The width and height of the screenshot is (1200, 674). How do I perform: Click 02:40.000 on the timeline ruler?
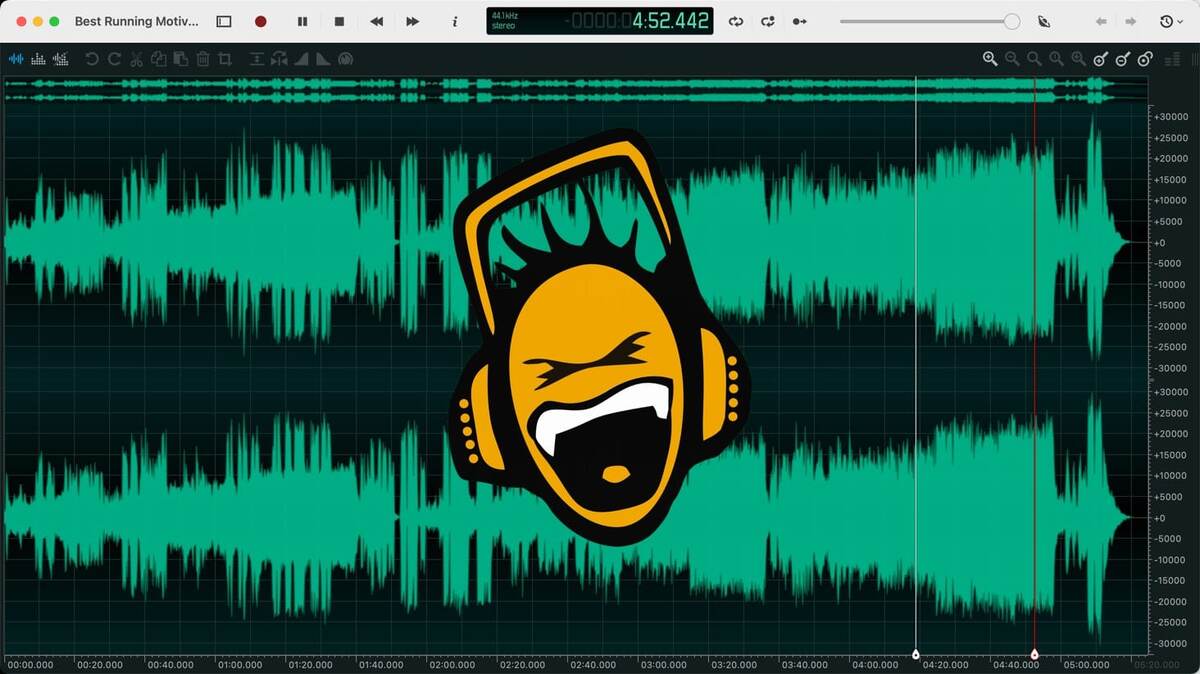(592, 665)
